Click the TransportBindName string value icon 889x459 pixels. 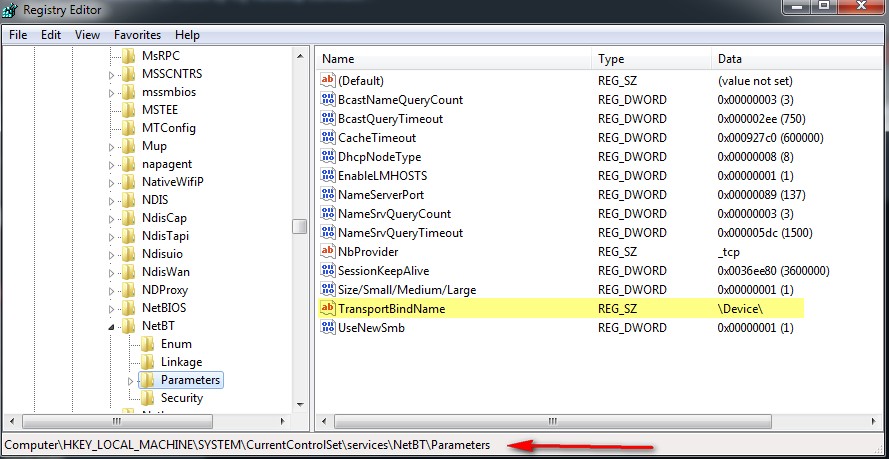point(327,309)
